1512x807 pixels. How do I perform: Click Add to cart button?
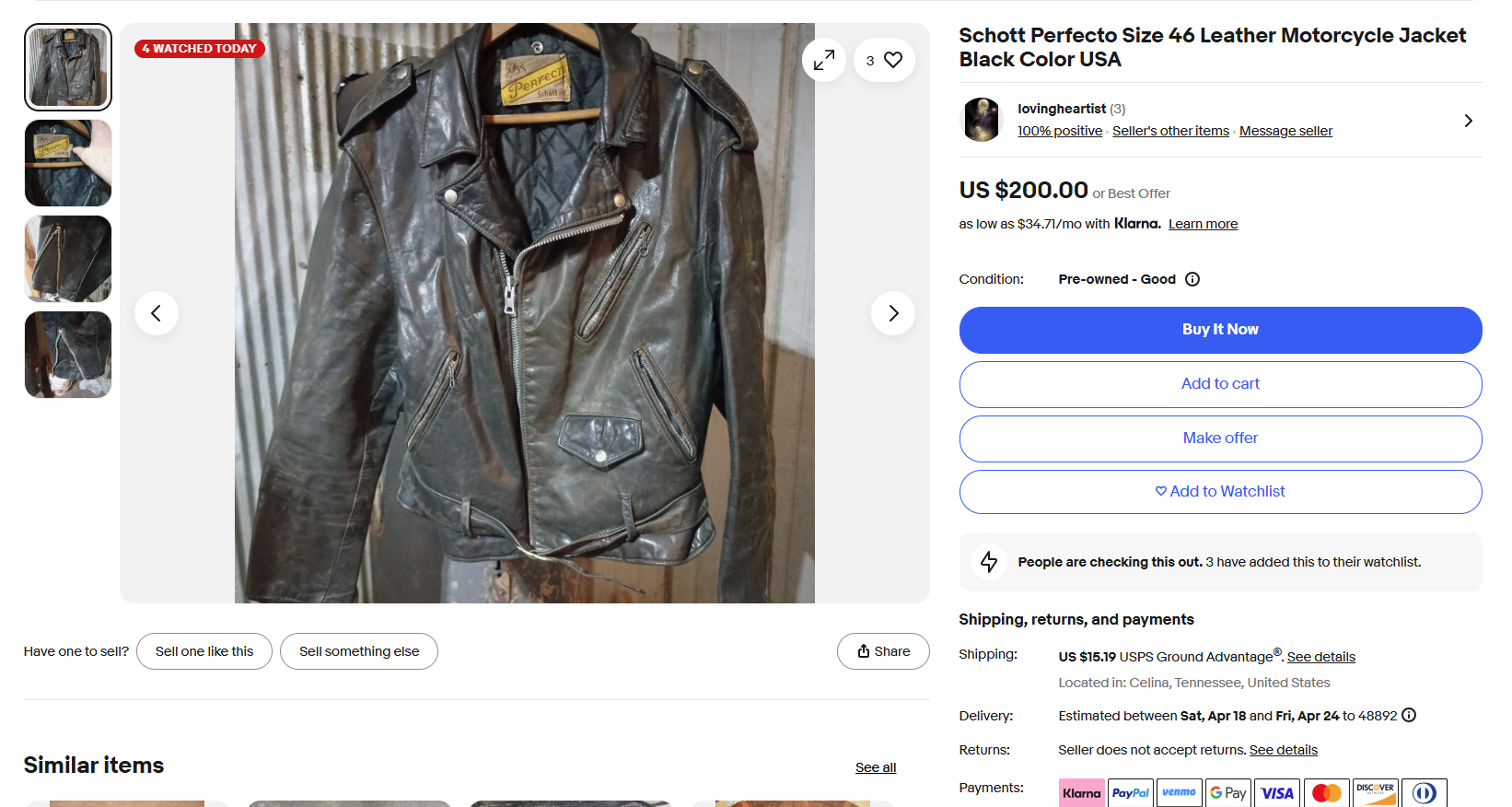[1220, 384]
